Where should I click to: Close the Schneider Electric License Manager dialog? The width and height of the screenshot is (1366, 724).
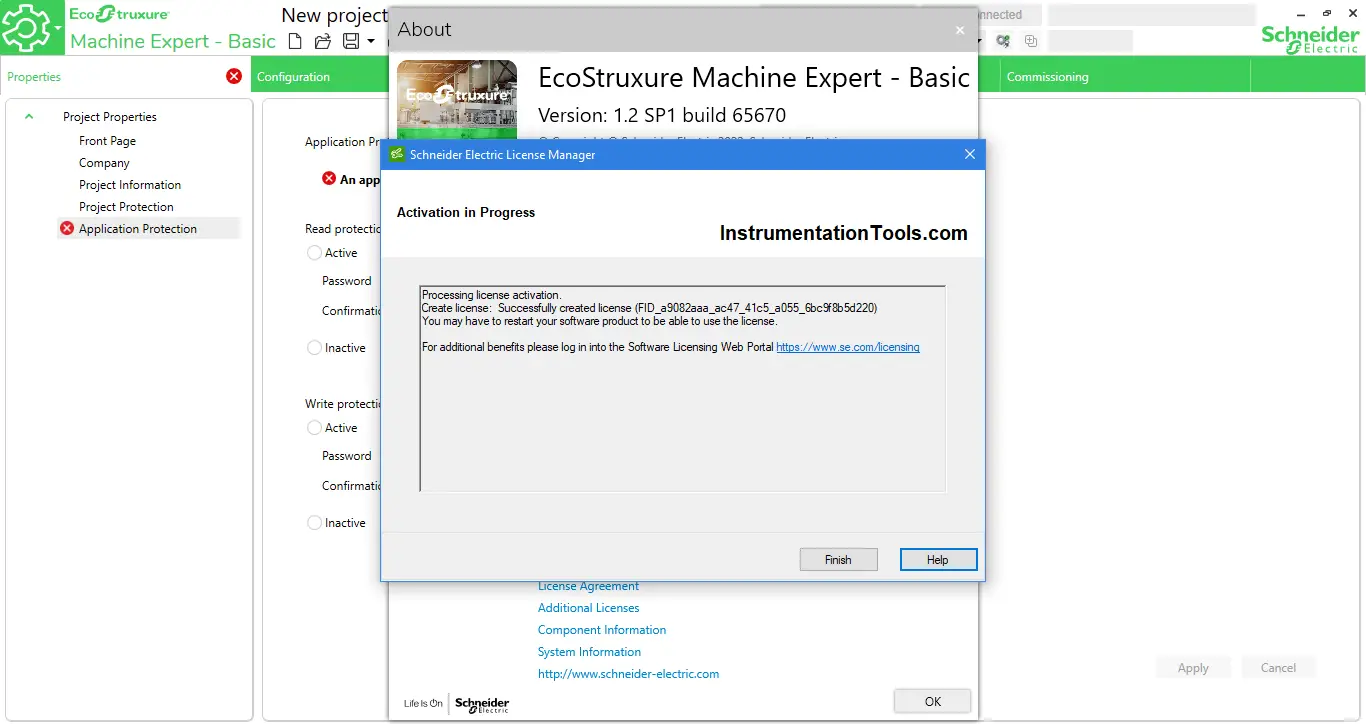click(969, 154)
